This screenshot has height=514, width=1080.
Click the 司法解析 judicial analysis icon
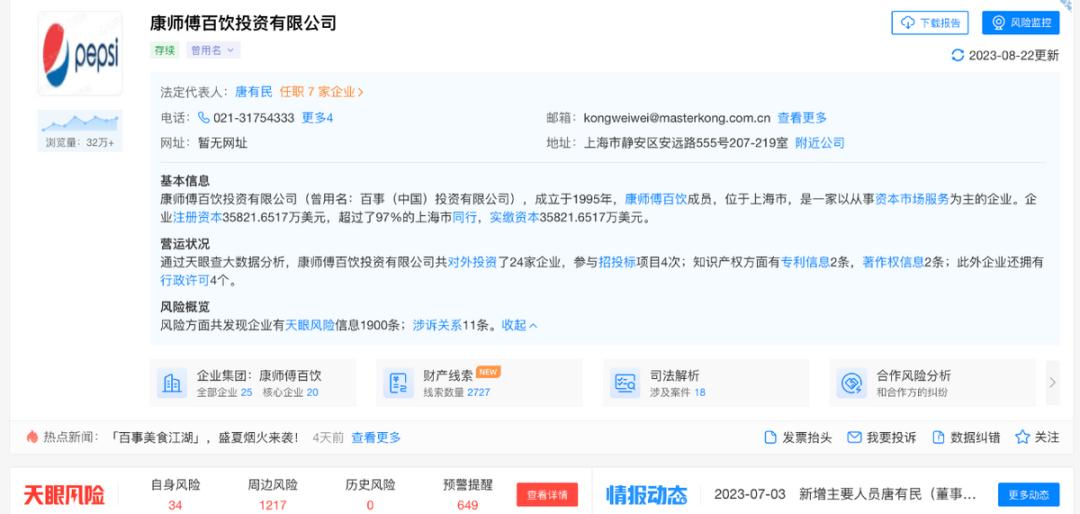(x=625, y=383)
